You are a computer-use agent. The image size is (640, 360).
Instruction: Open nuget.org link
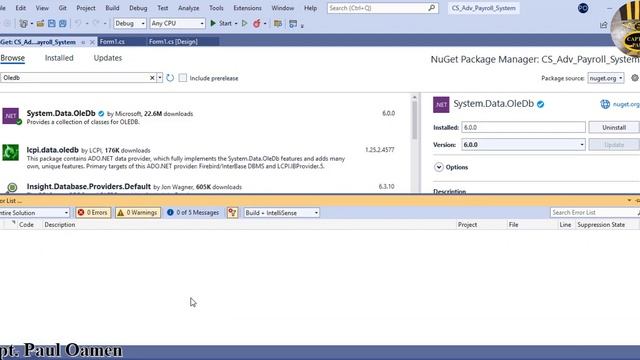tap(626, 104)
